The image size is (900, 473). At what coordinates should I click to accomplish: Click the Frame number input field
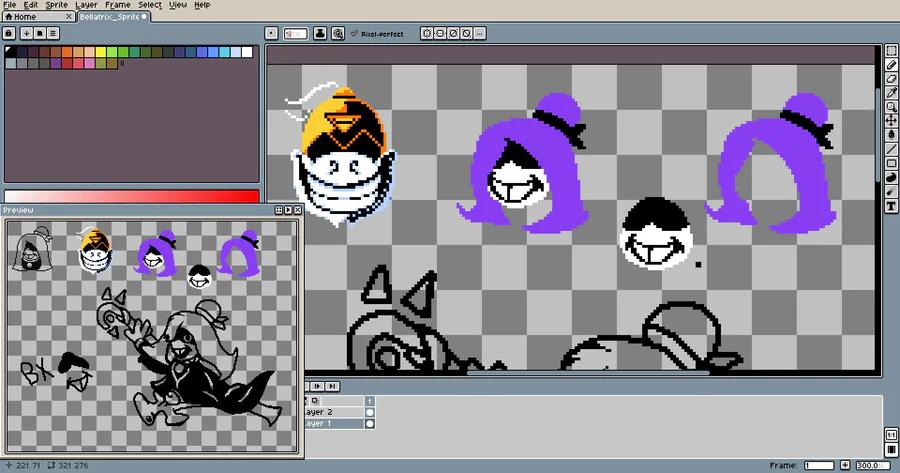pos(819,465)
